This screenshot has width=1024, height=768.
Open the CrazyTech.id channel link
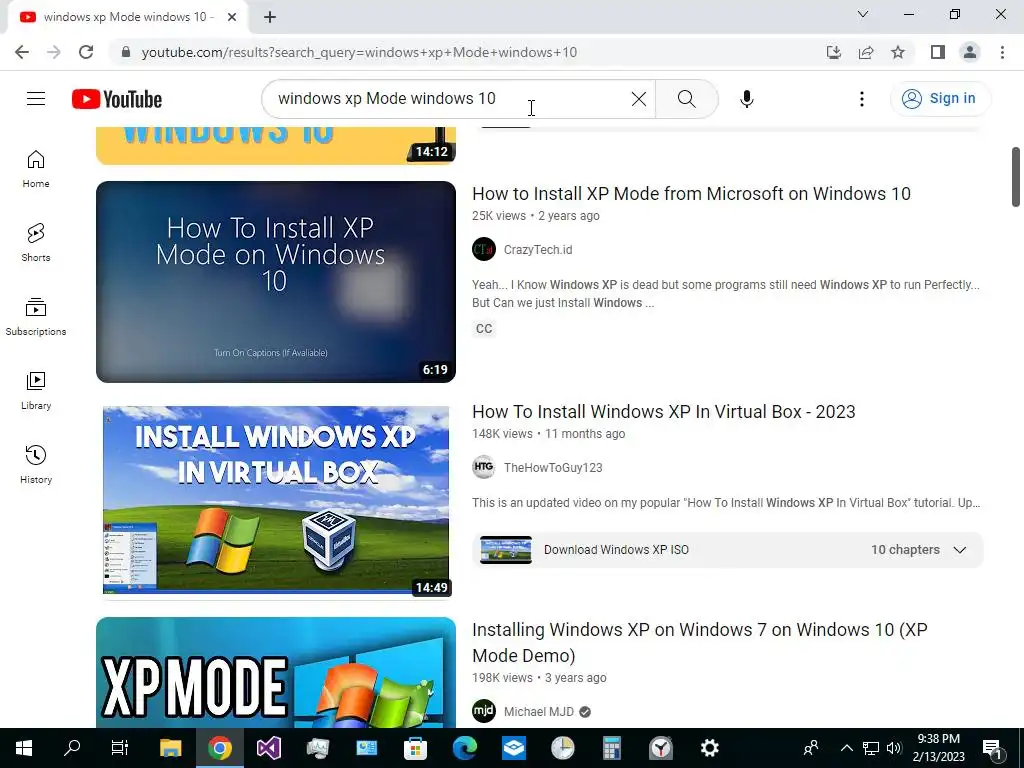537,249
